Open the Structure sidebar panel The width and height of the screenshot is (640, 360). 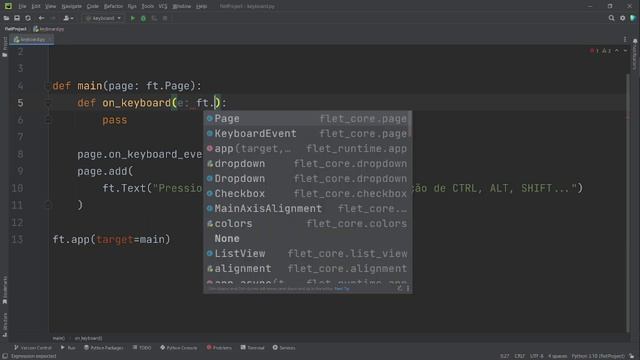tap(4, 324)
